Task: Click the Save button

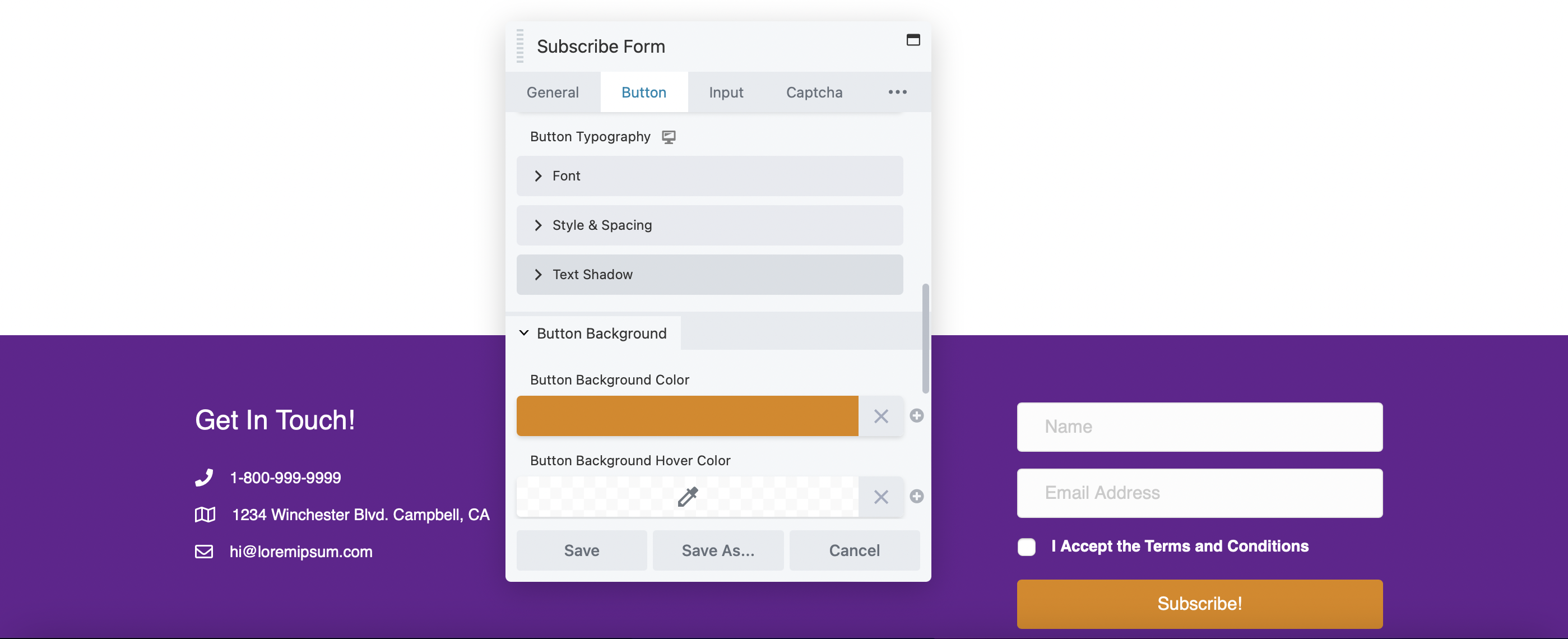Action: 581,549
